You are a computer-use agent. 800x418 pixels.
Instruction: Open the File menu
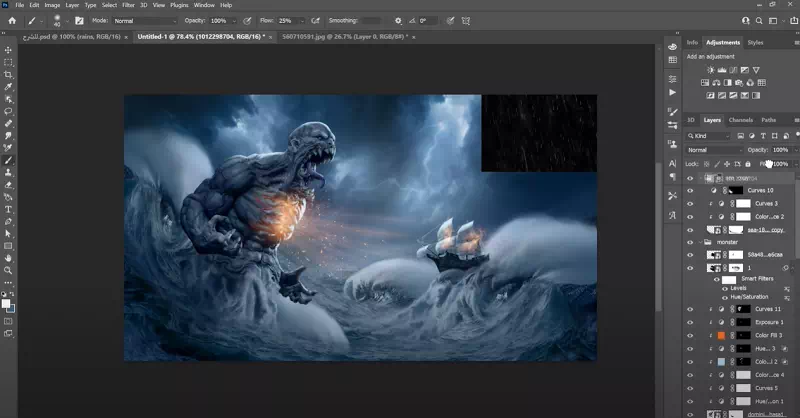pyautogui.click(x=19, y=5)
